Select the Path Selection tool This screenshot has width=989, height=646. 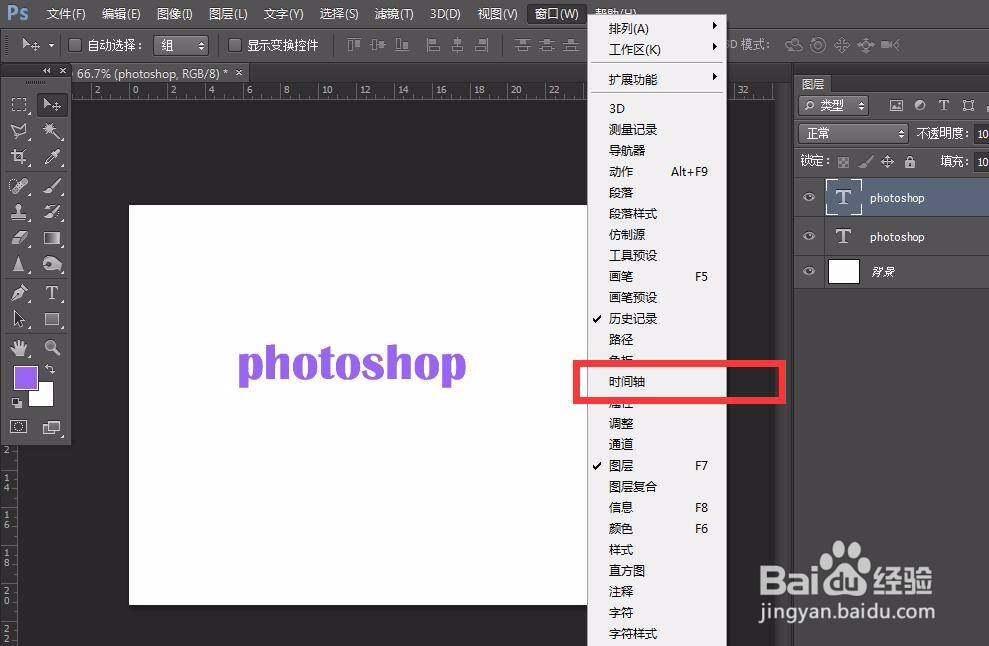19,319
